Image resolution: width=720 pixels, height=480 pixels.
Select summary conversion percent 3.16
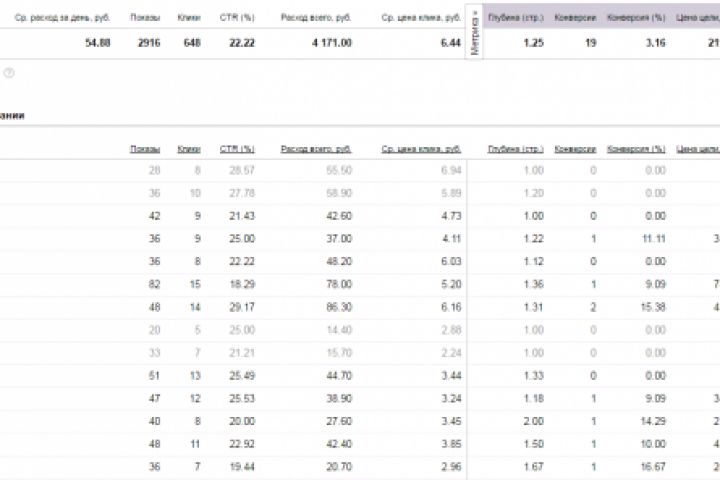[655, 43]
